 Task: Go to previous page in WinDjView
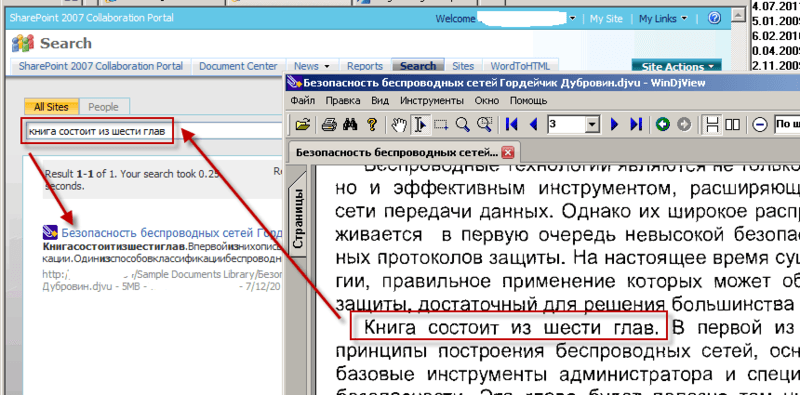534,124
